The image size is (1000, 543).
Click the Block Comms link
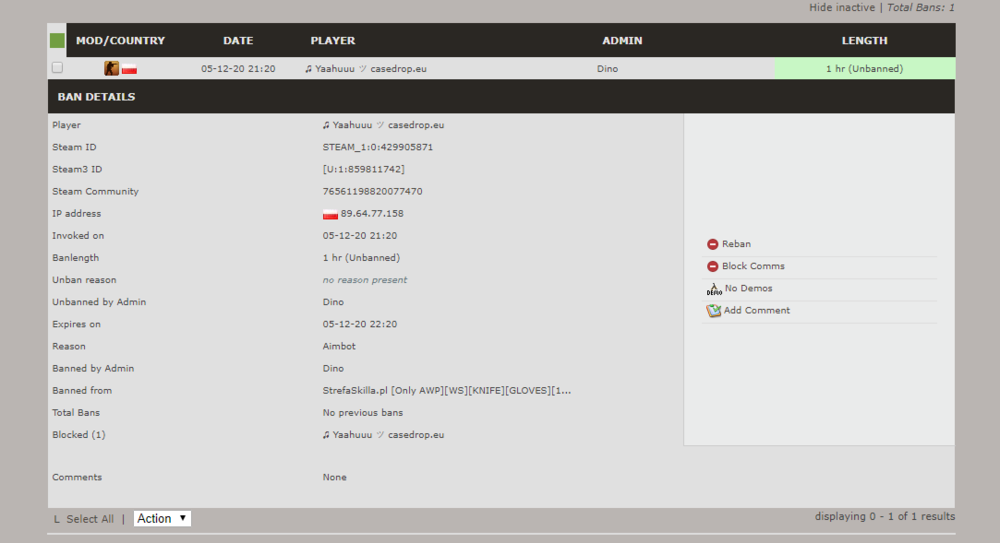tap(753, 266)
